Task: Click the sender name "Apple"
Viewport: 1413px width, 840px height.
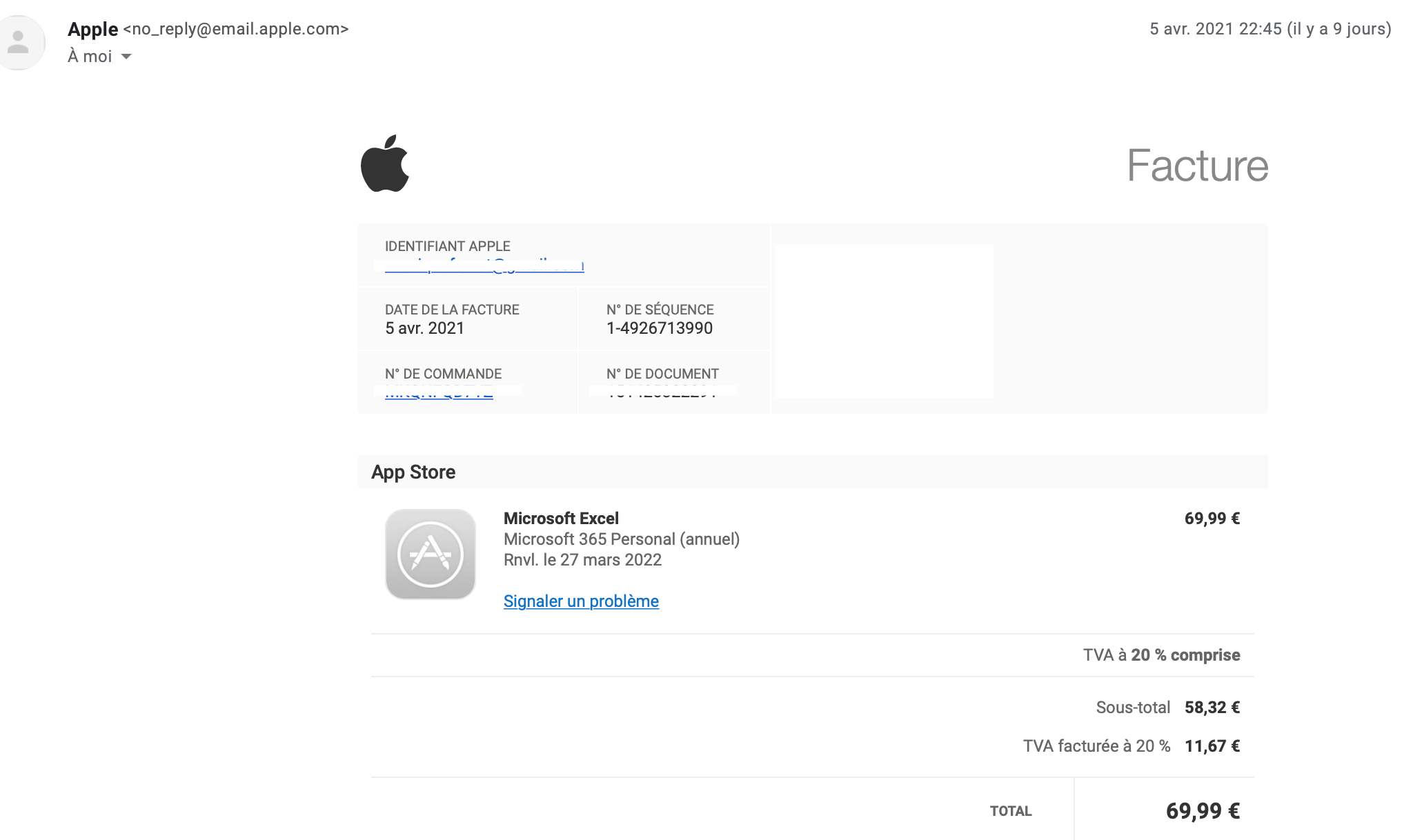Action: [x=92, y=29]
